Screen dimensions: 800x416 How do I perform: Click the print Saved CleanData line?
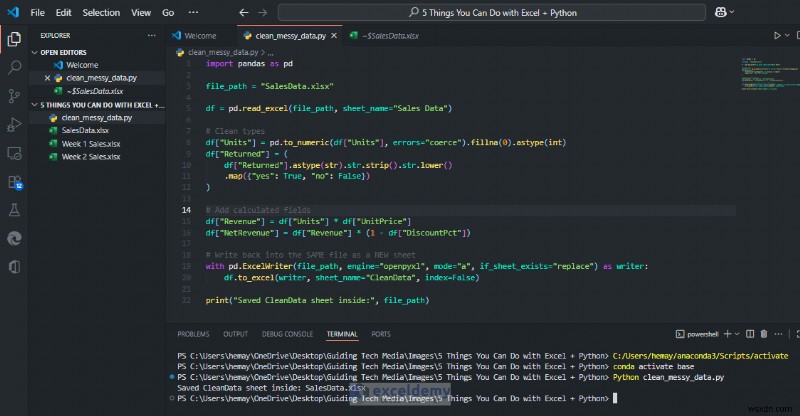click(x=317, y=300)
